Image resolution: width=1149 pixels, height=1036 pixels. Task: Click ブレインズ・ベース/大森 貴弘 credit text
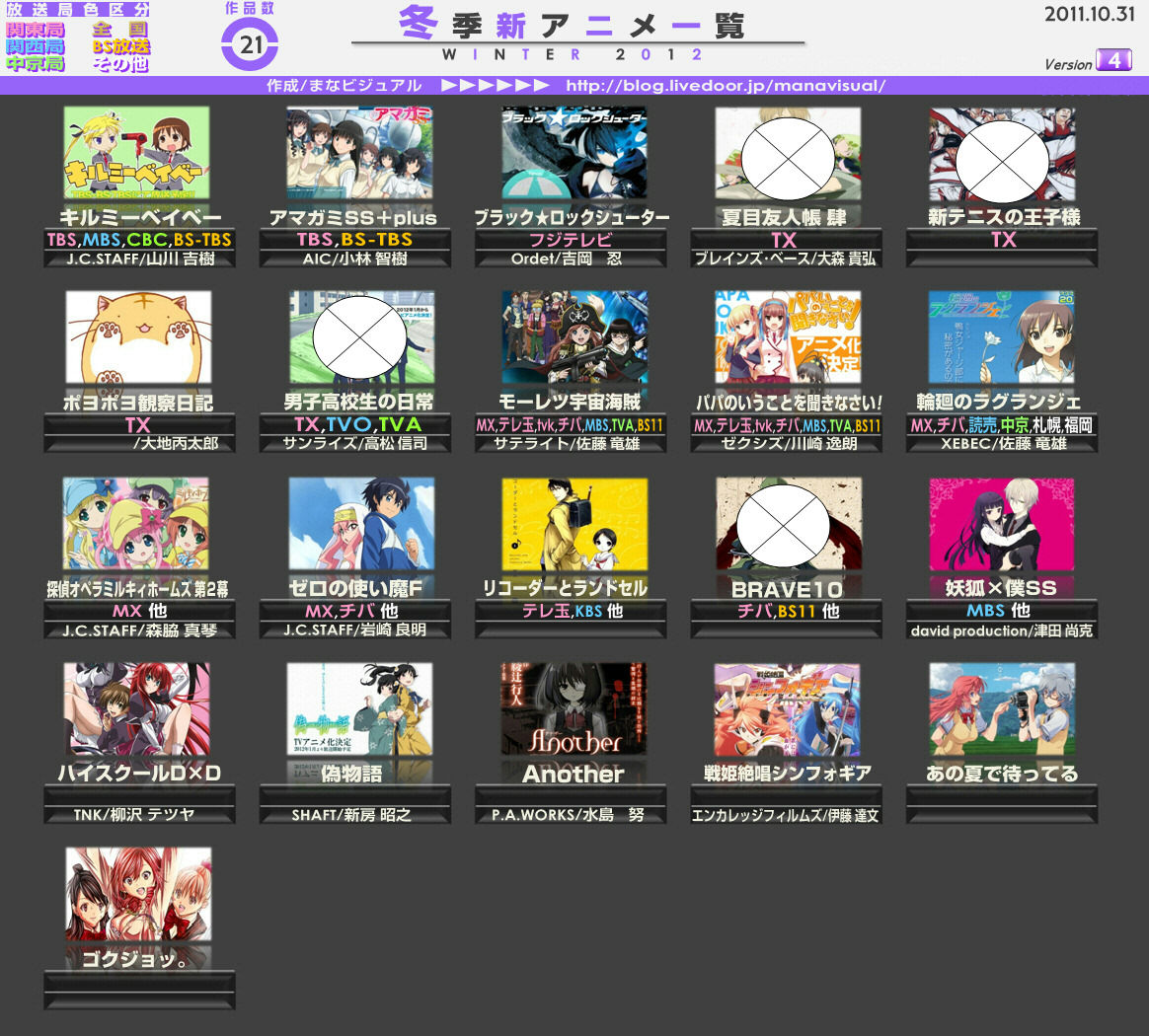785,259
